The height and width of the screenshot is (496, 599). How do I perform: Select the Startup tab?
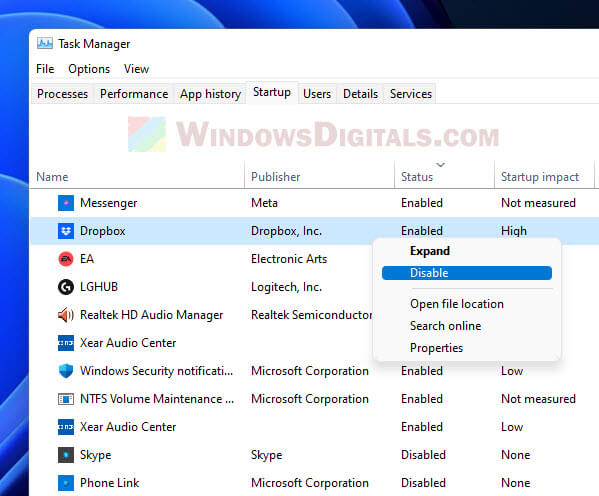pyautogui.click(x=272, y=92)
